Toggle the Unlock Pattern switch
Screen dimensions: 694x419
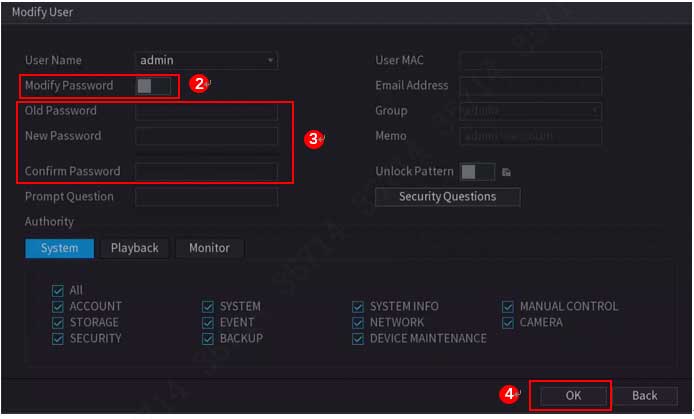pos(477,172)
